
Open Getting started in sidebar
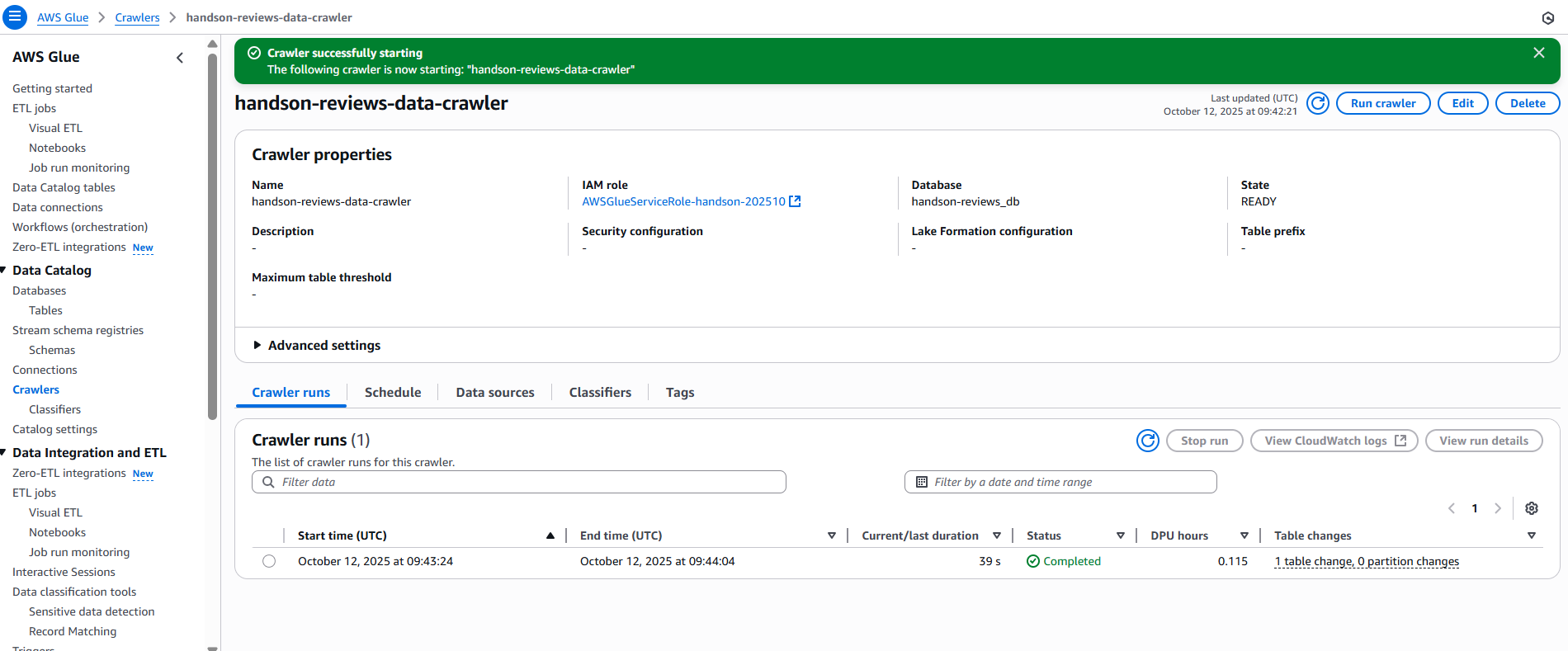[x=52, y=88]
